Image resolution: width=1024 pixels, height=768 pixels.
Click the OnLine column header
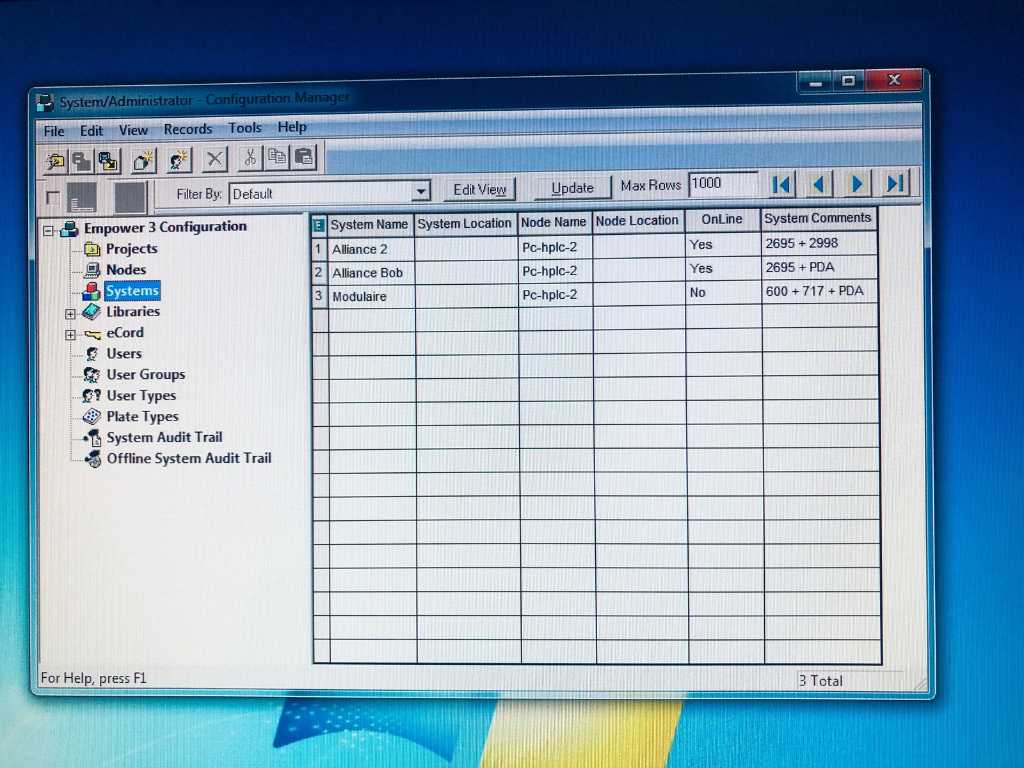722,219
